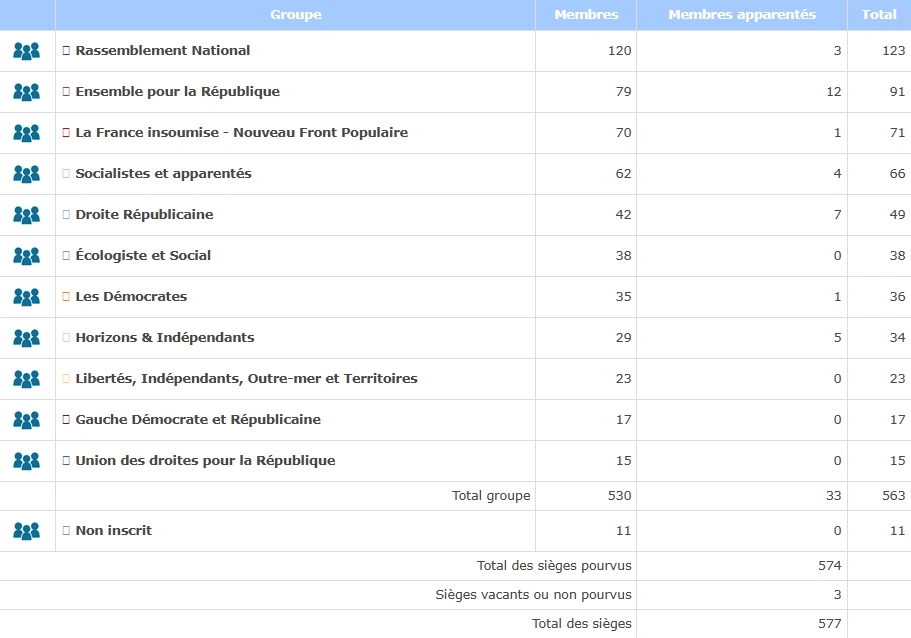Follow the Union des droites pour la République link
Screen dimensions: 911x638
205,461
